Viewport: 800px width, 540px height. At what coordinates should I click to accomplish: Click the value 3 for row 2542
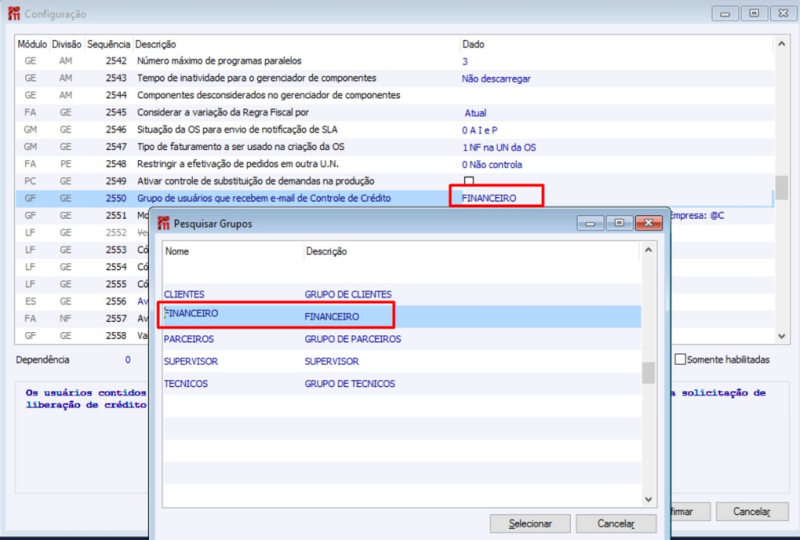click(465, 61)
